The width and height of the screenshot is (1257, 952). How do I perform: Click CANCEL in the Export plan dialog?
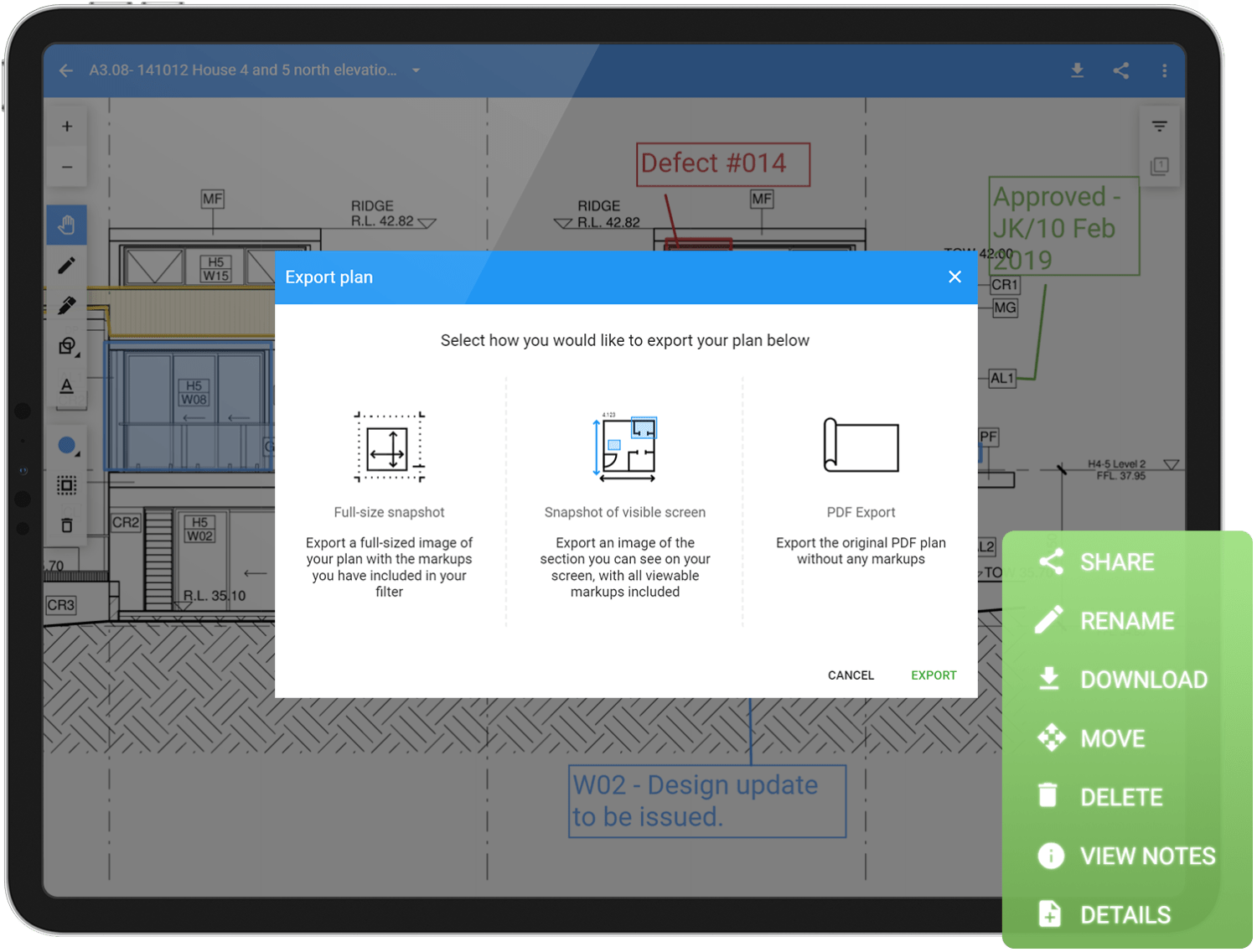coord(851,675)
